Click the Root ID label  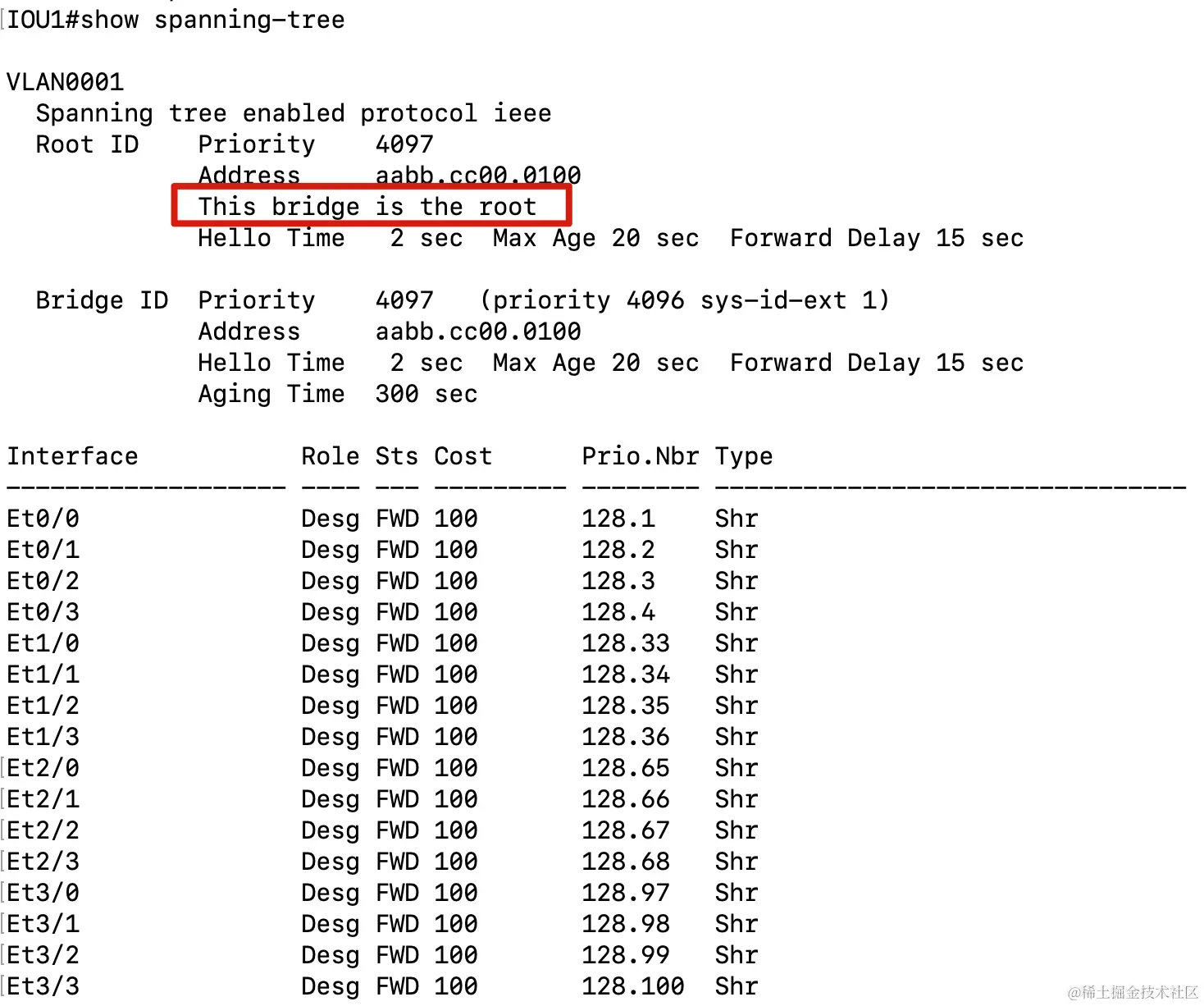point(88,144)
